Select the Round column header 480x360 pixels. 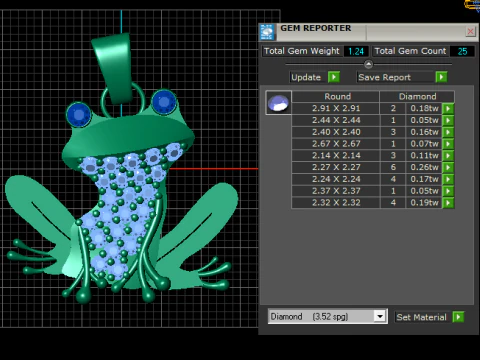336,96
